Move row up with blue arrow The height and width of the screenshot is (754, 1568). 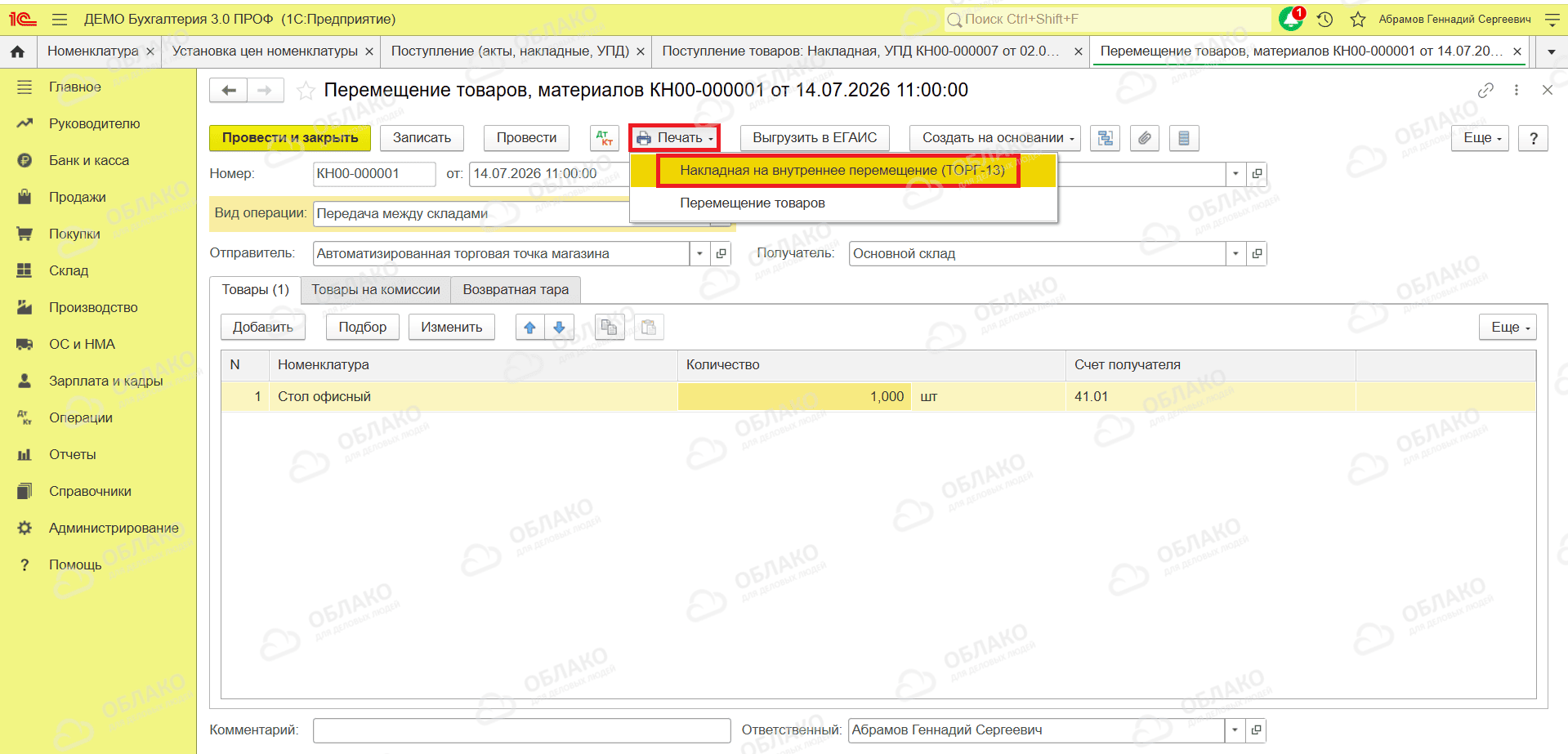pos(530,328)
